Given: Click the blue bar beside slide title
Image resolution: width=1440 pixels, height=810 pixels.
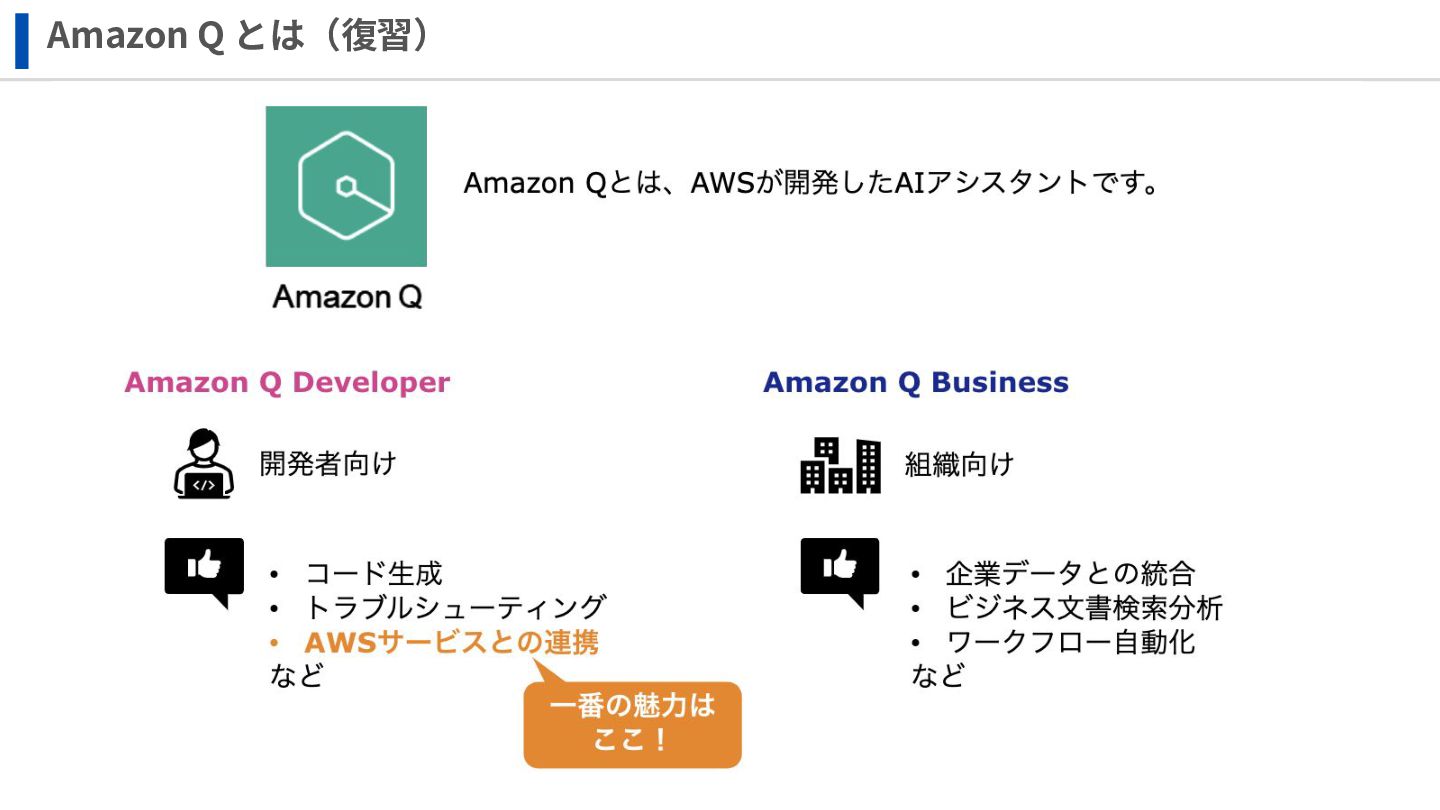Looking at the screenshot, I should pos(22,40).
